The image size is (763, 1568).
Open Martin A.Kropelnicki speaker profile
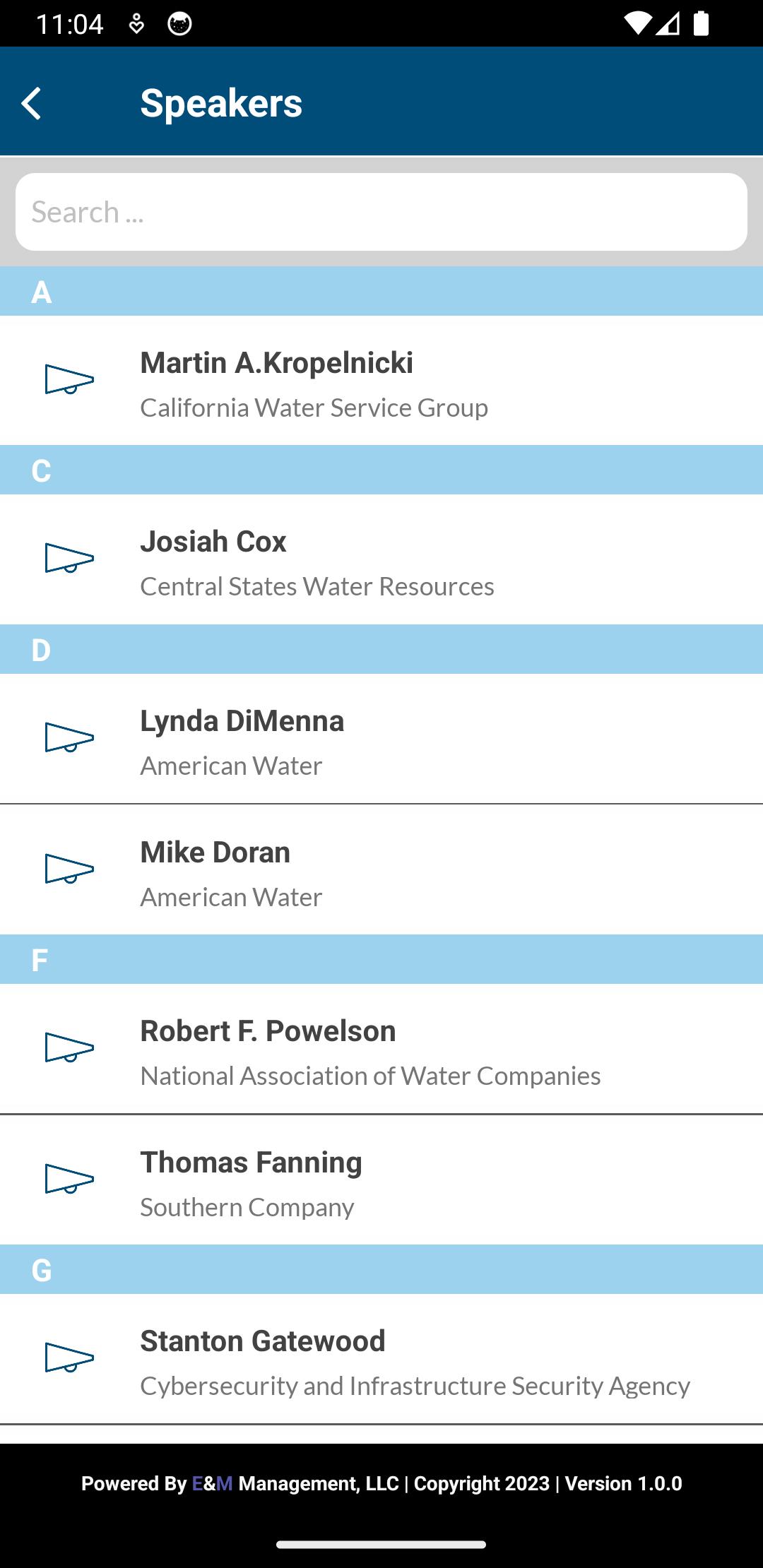pos(381,381)
